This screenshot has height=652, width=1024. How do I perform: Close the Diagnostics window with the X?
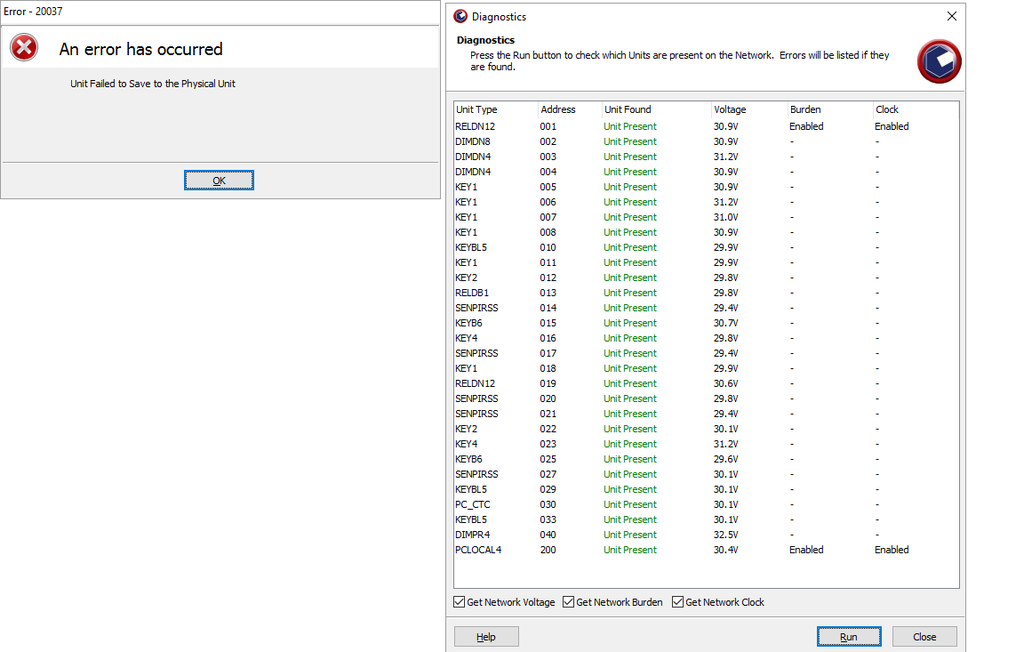[952, 16]
